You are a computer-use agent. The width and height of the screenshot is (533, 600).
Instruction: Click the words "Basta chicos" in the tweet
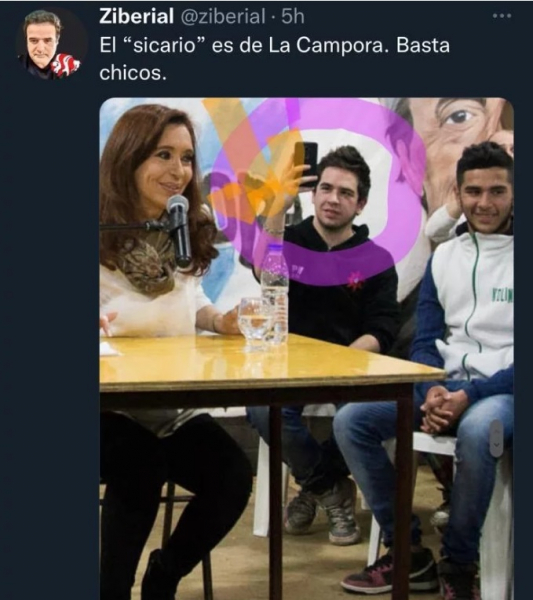(274, 59)
